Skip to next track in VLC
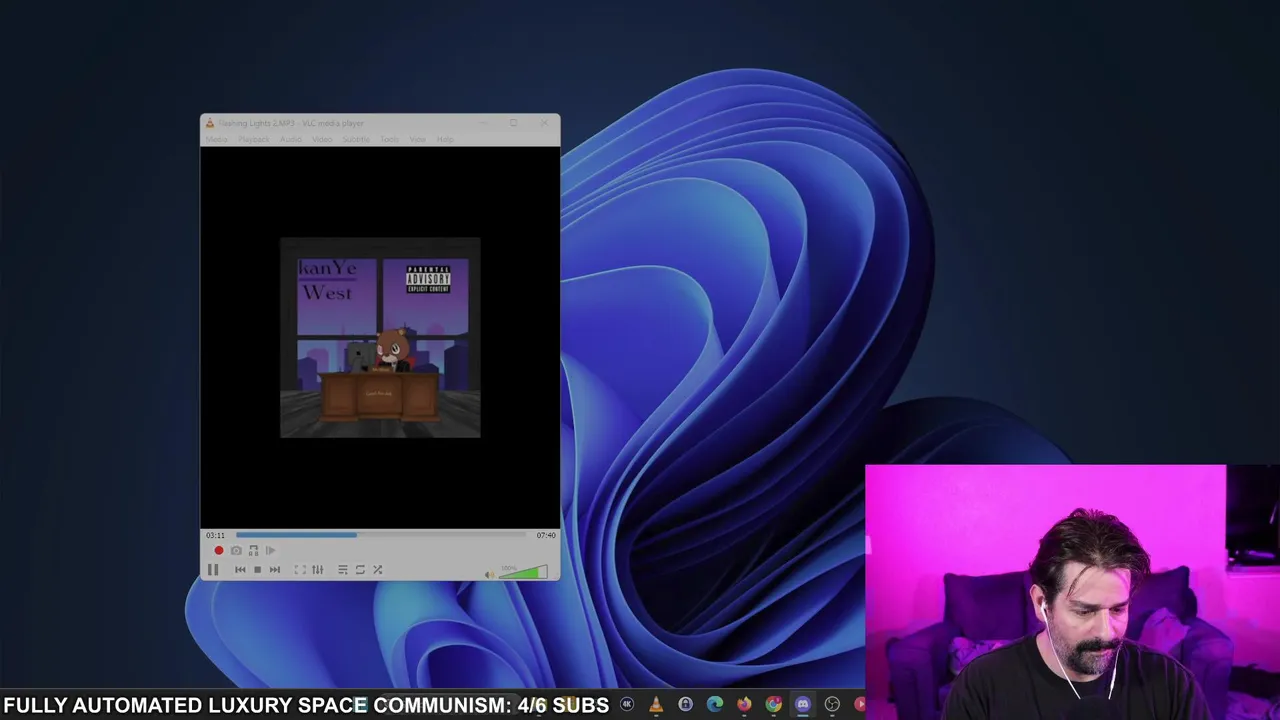Screen dimensions: 1280x720 pyautogui.click(x=275, y=570)
